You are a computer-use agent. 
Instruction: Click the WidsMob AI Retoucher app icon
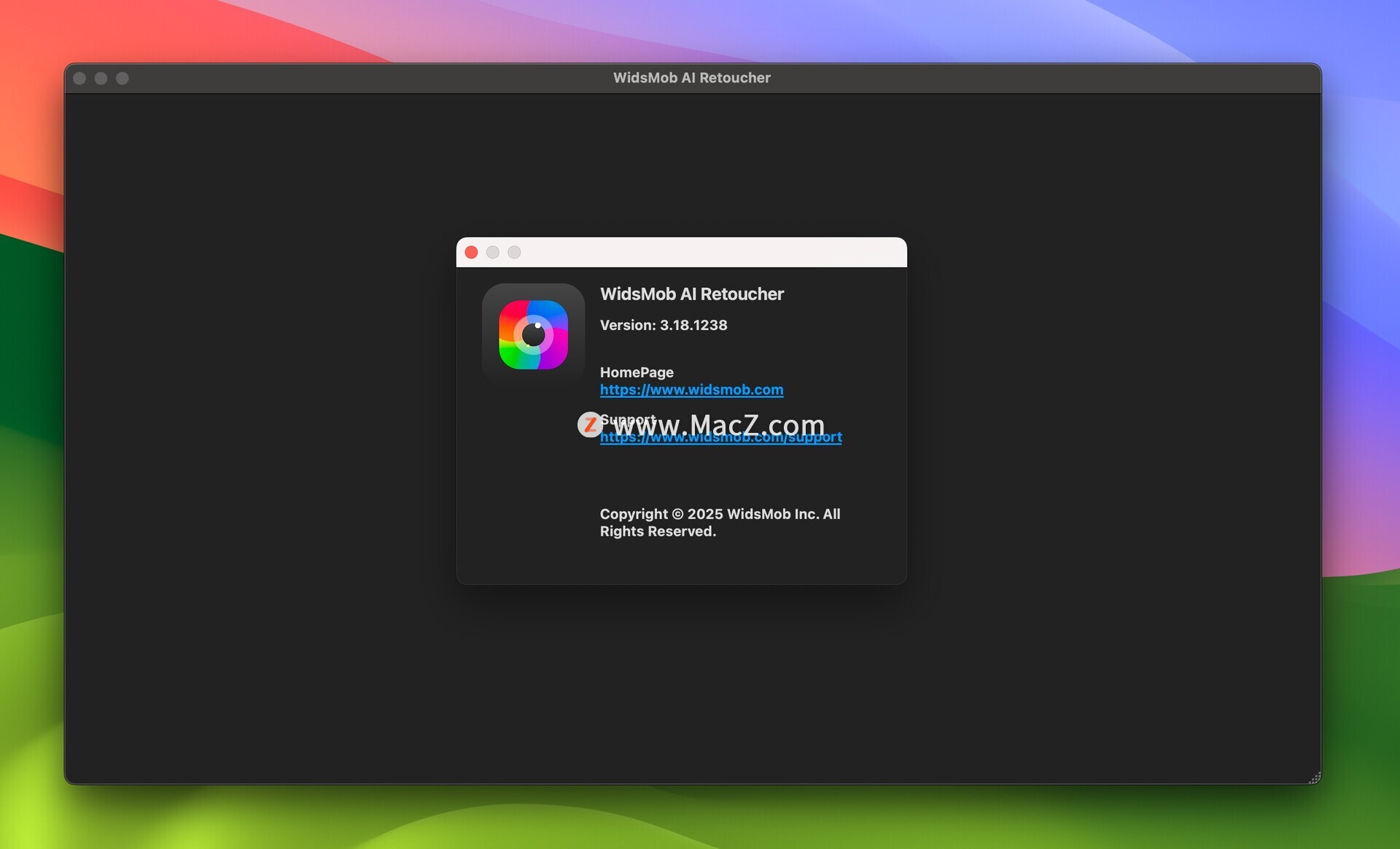pyautogui.click(x=533, y=334)
